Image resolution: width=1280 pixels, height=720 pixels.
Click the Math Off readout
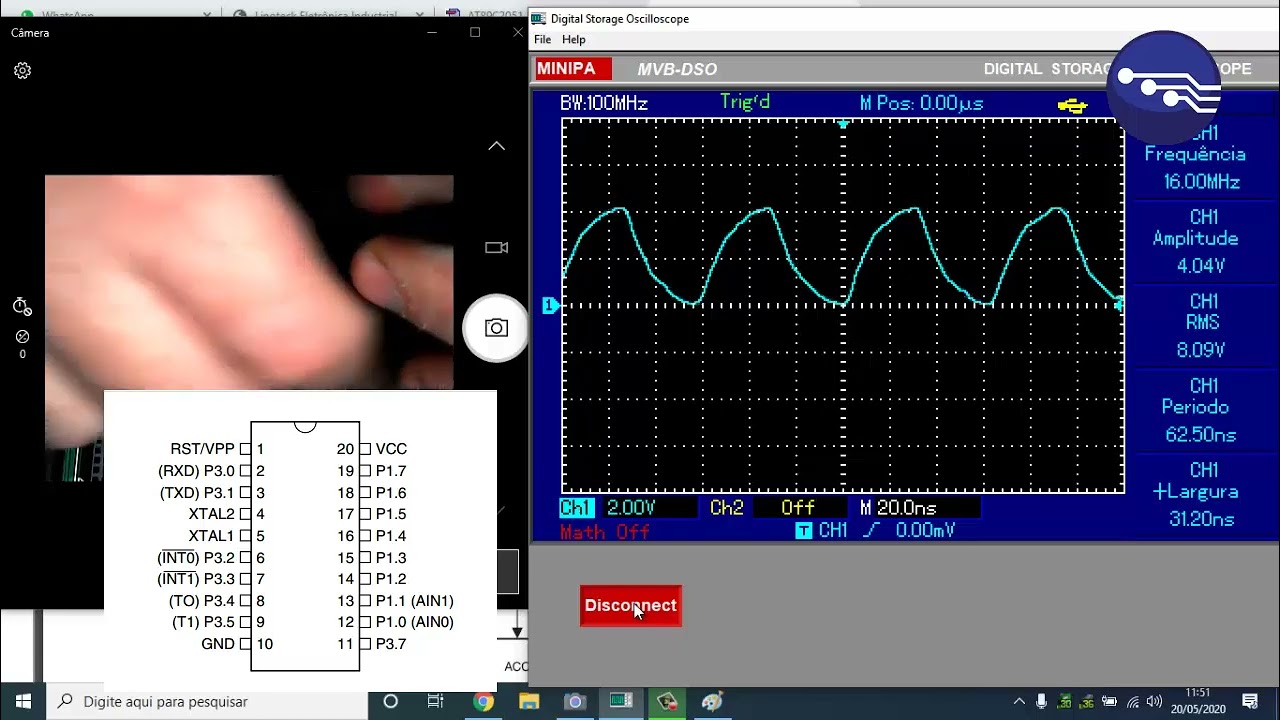tap(605, 531)
